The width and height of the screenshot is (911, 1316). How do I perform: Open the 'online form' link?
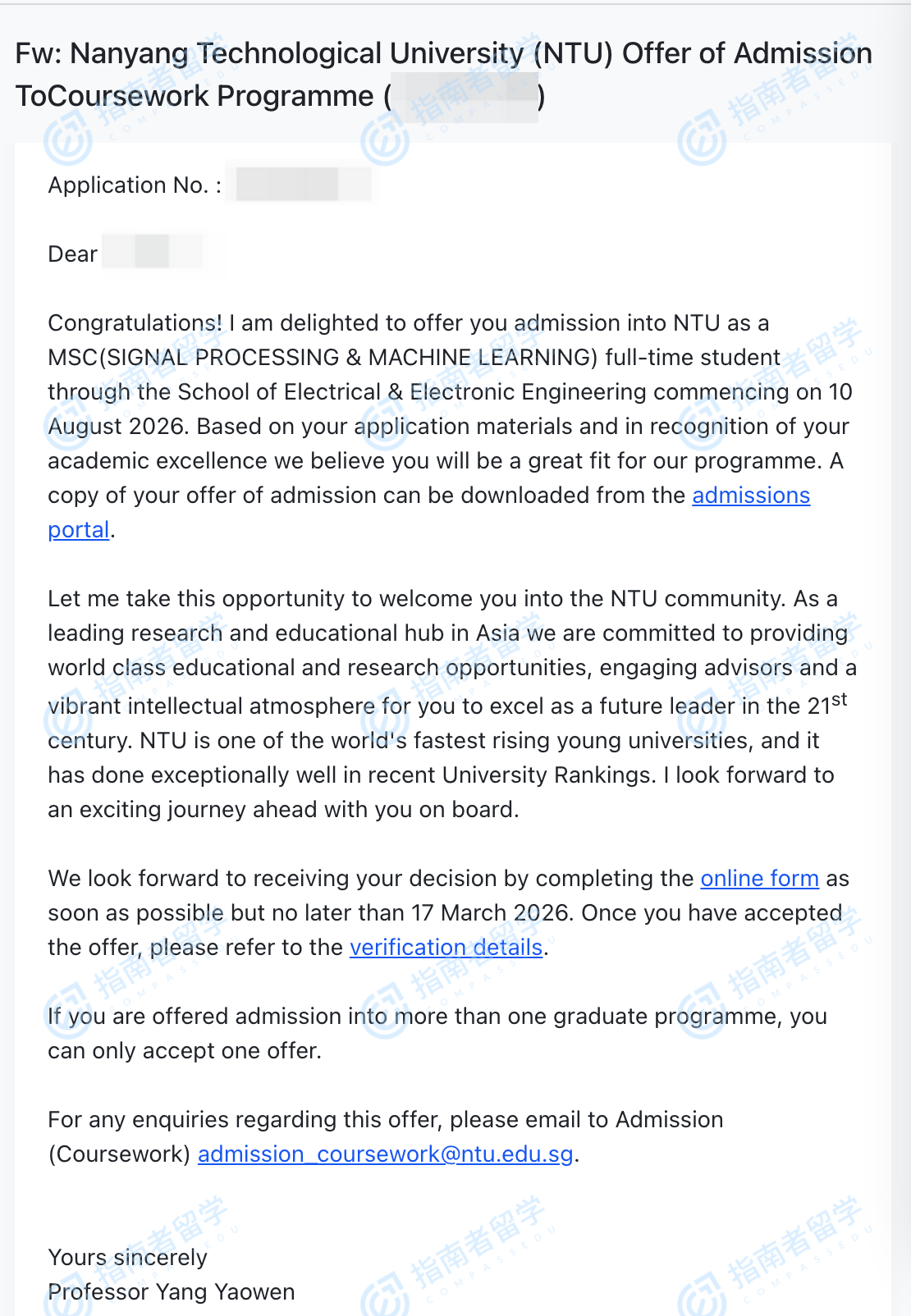click(x=759, y=879)
